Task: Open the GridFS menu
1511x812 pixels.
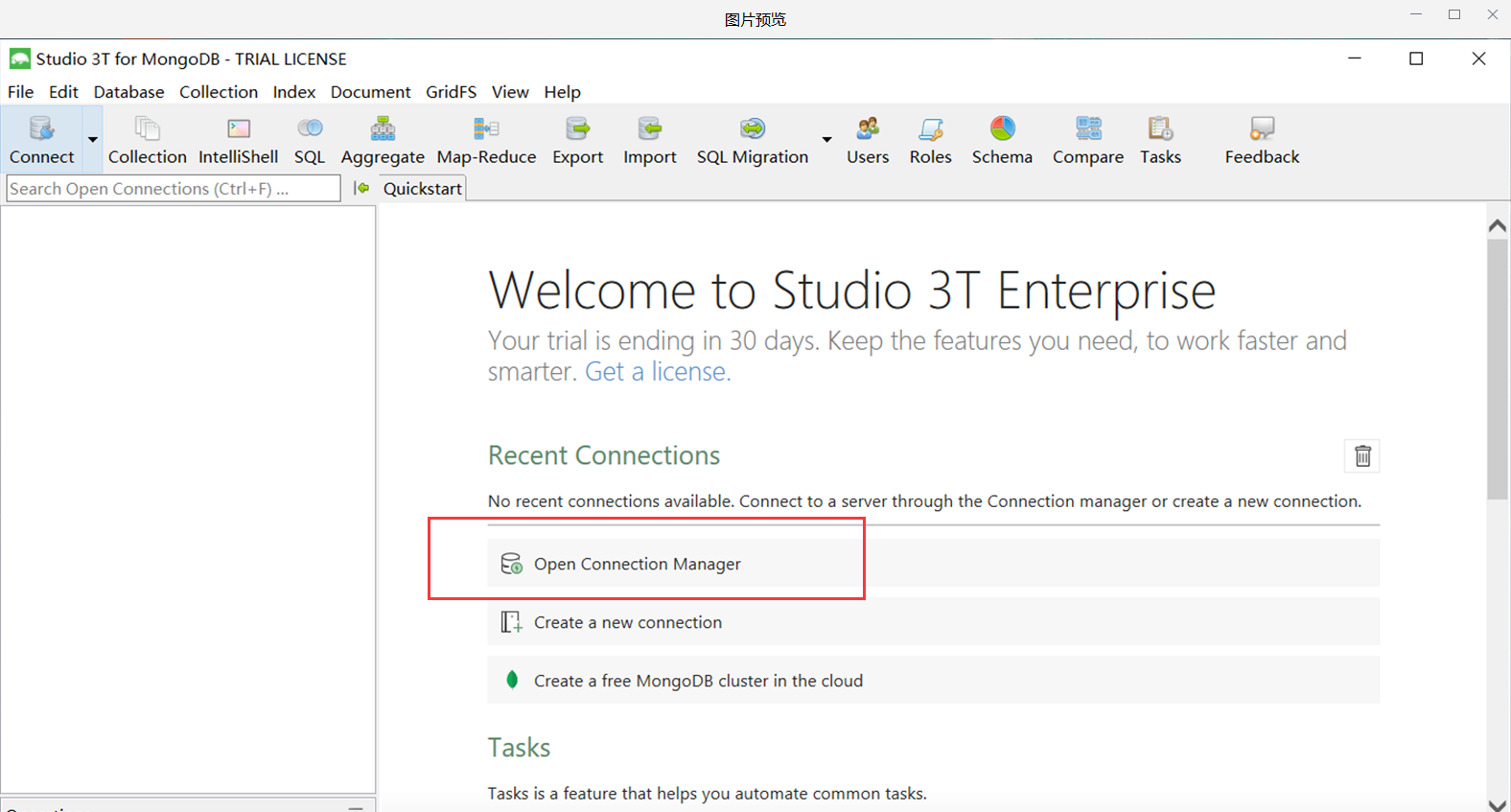Action: (x=451, y=92)
